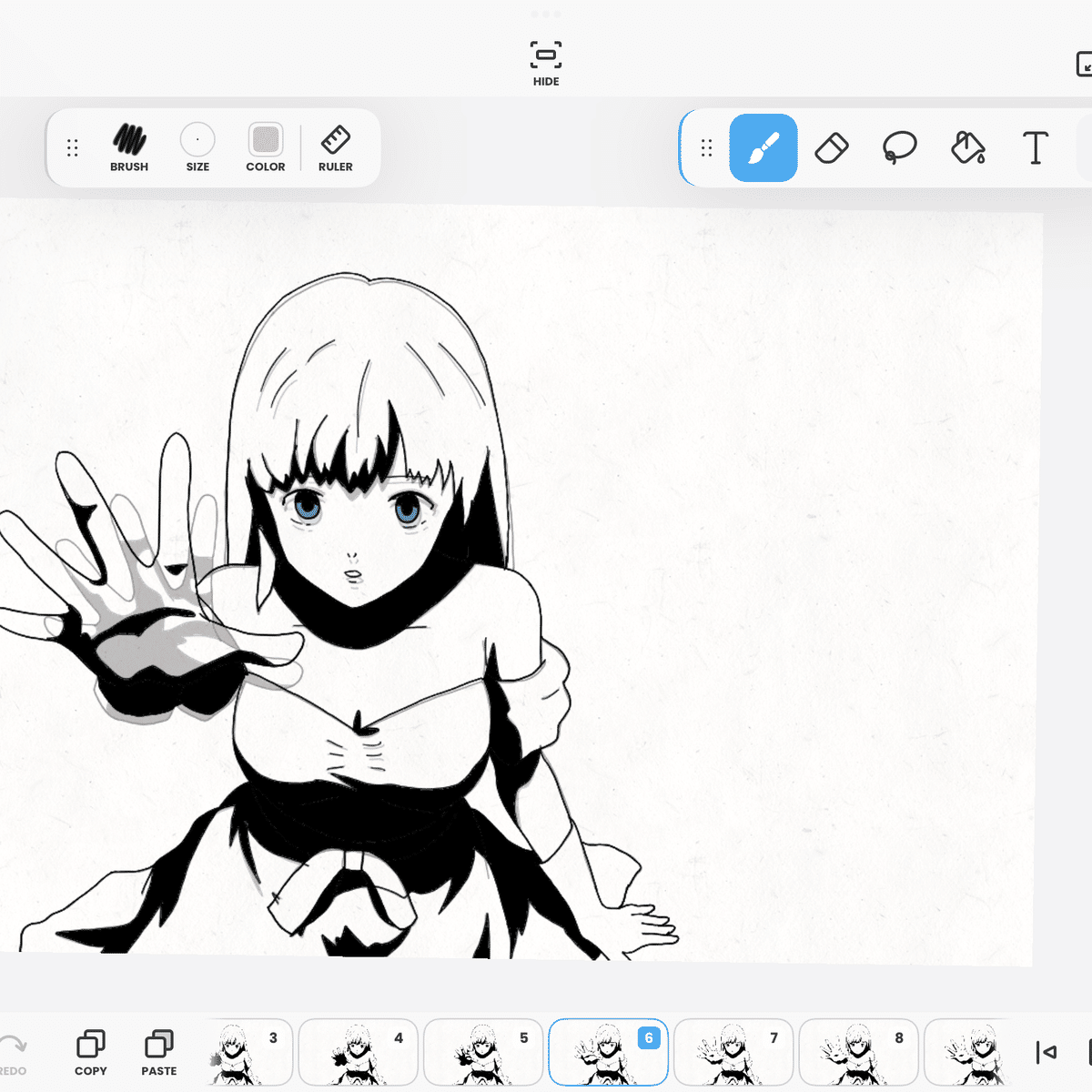Open the Color swatch picker
Screen dimensions: 1092x1092
click(x=266, y=147)
